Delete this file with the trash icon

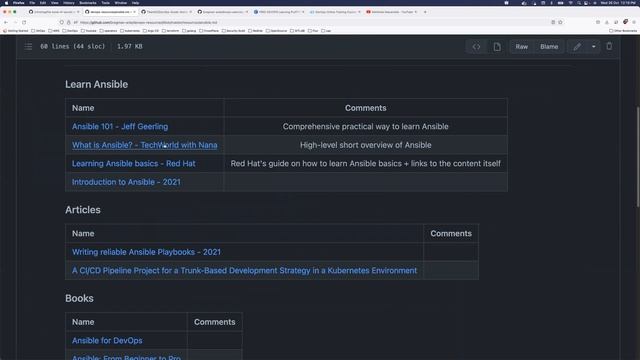[609, 47]
